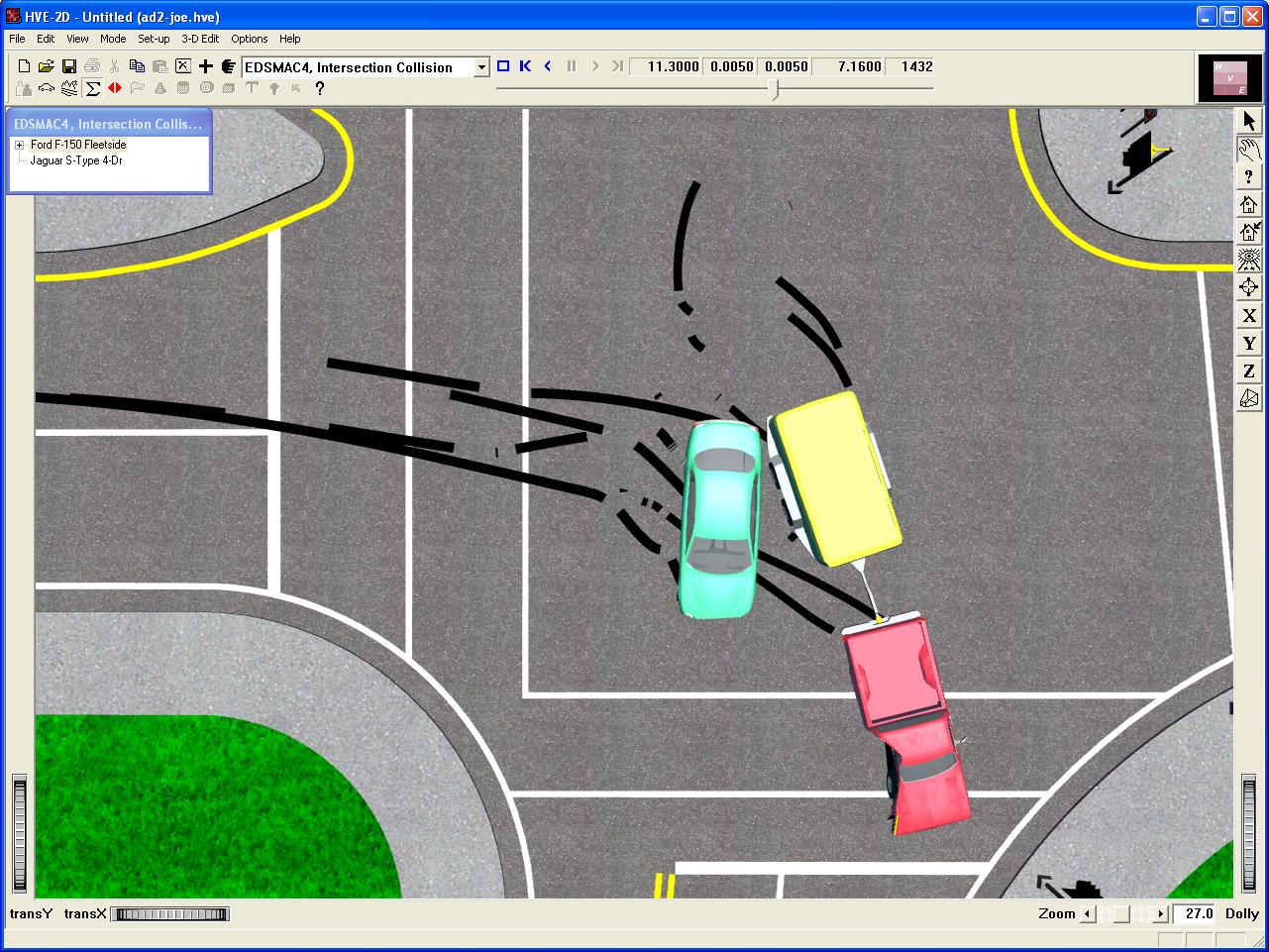
Task: Expand the Ford F-150 Fleetside node
Action: 19,145
